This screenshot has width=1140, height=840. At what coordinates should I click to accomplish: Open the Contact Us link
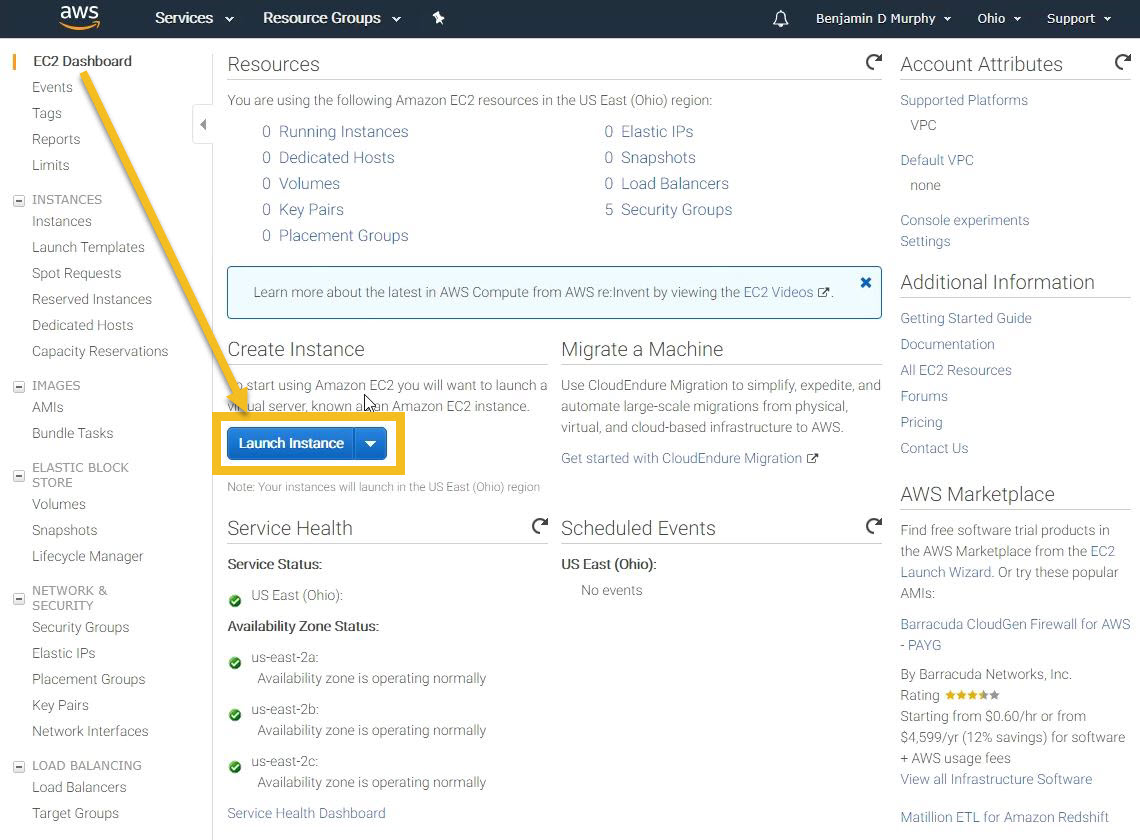[x=934, y=448]
